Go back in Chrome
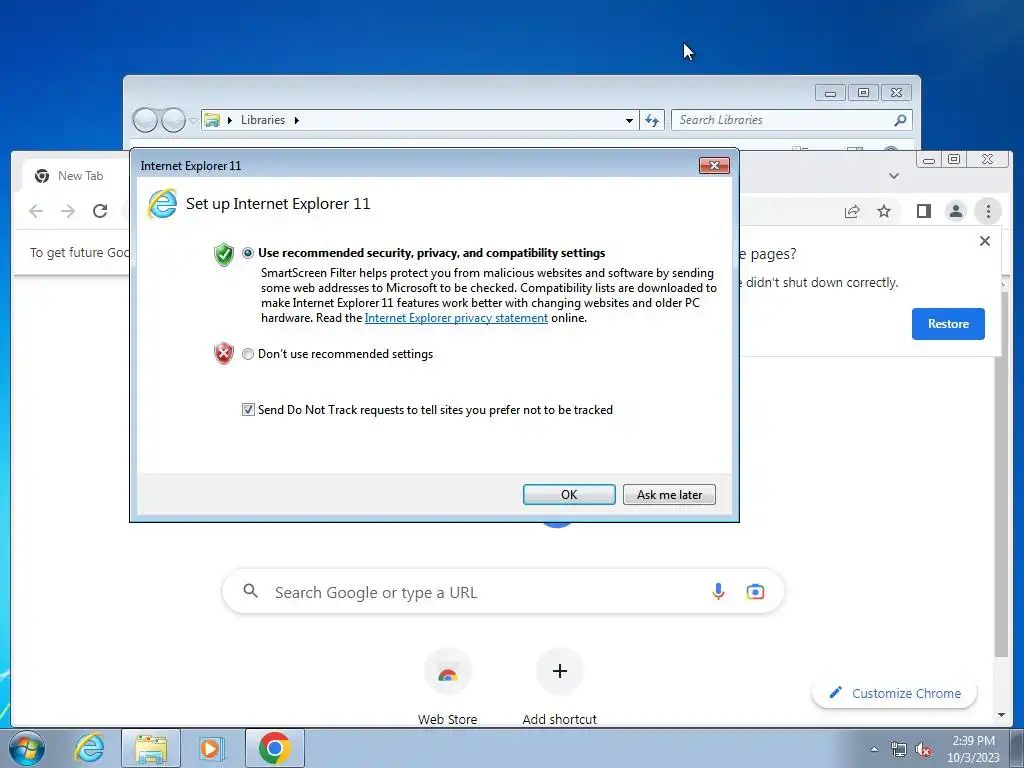 (x=36, y=211)
